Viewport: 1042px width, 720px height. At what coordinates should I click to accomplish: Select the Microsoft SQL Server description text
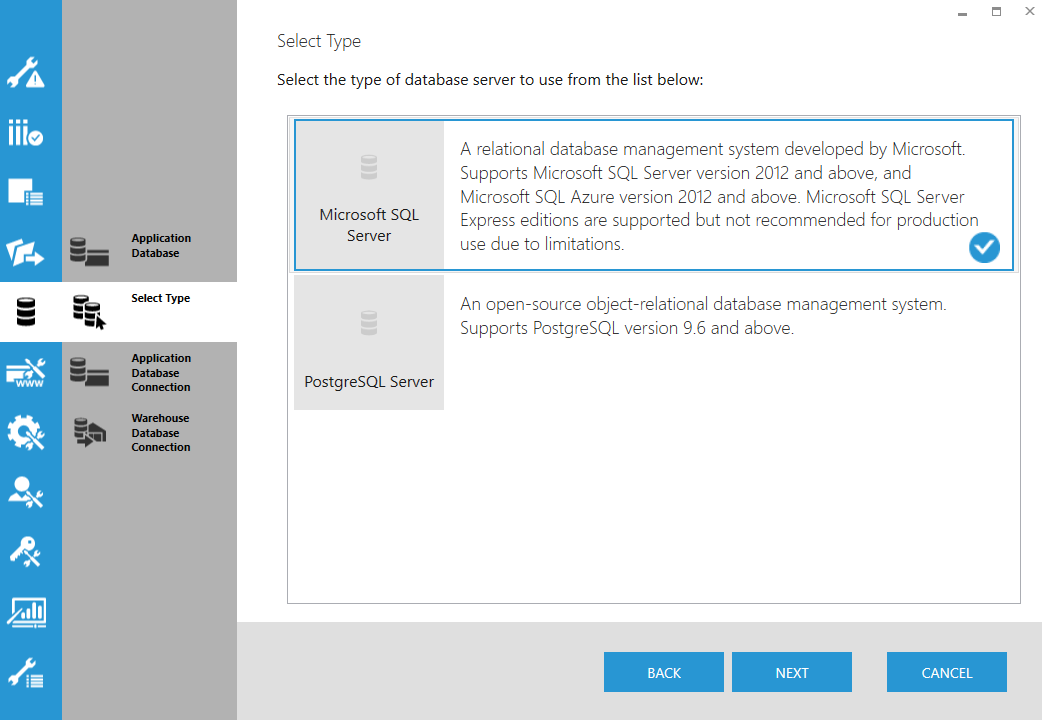(x=719, y=196)
